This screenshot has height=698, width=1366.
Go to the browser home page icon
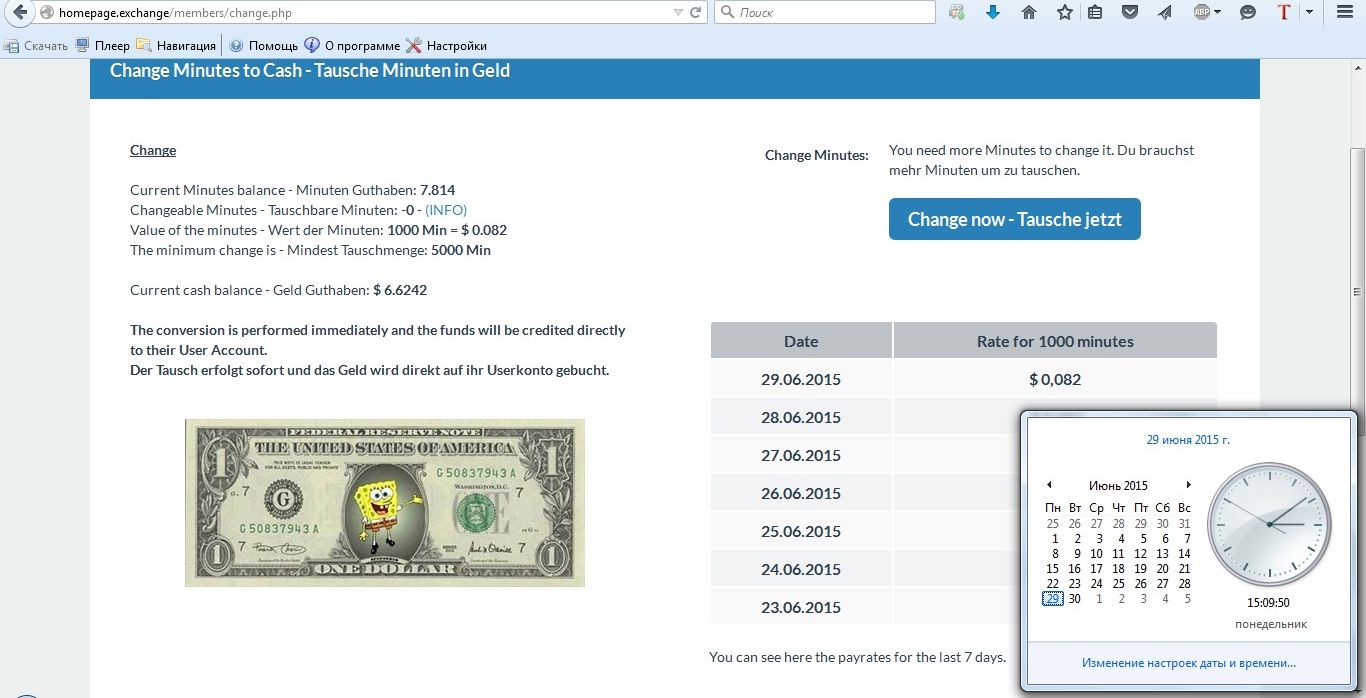click(1028, 13)
